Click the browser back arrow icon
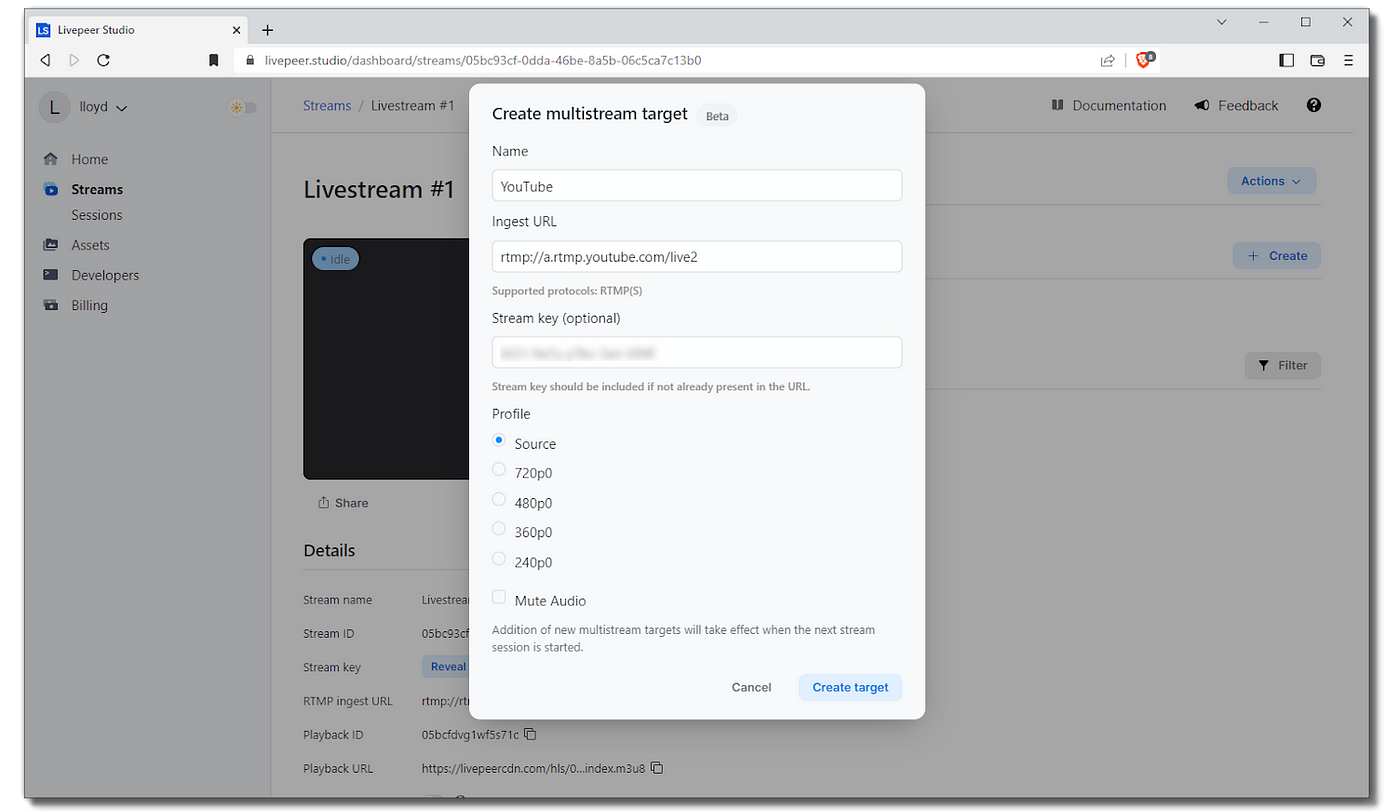1400x811 pixels. click(45, 60)
